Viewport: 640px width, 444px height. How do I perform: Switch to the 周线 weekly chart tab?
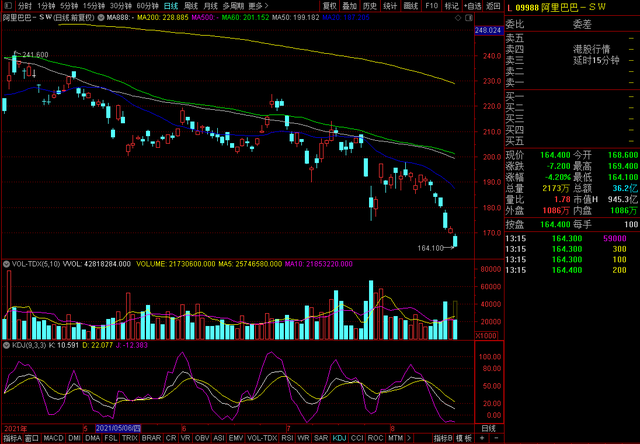pos(191,6)
